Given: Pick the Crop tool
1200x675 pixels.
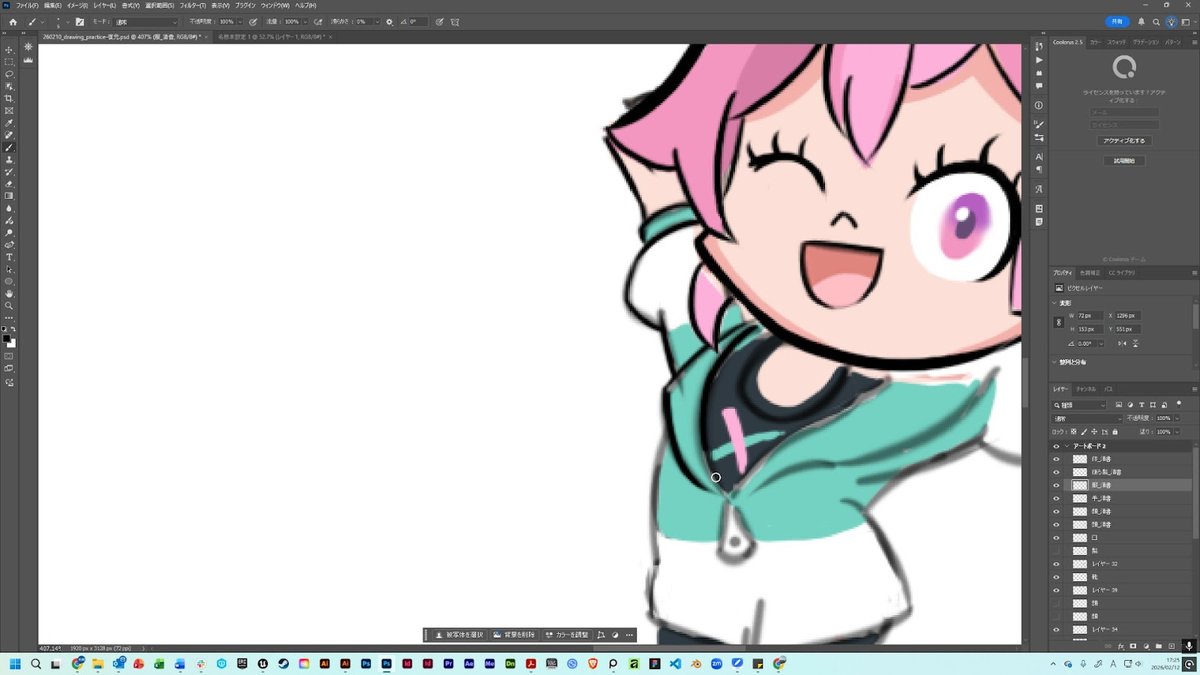Looking at the screenshot, I should coord(9,98).
